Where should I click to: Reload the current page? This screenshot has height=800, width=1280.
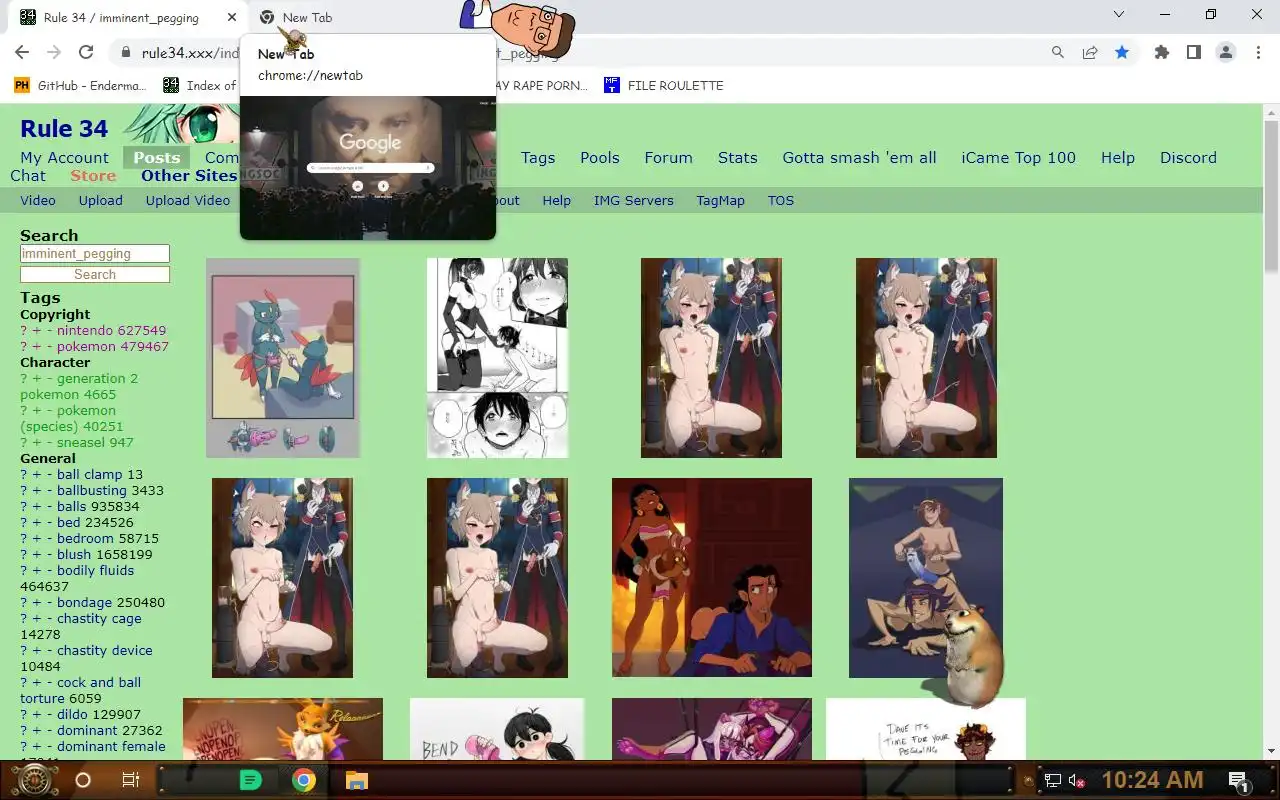pyautogui.click(x=86, y=52)
